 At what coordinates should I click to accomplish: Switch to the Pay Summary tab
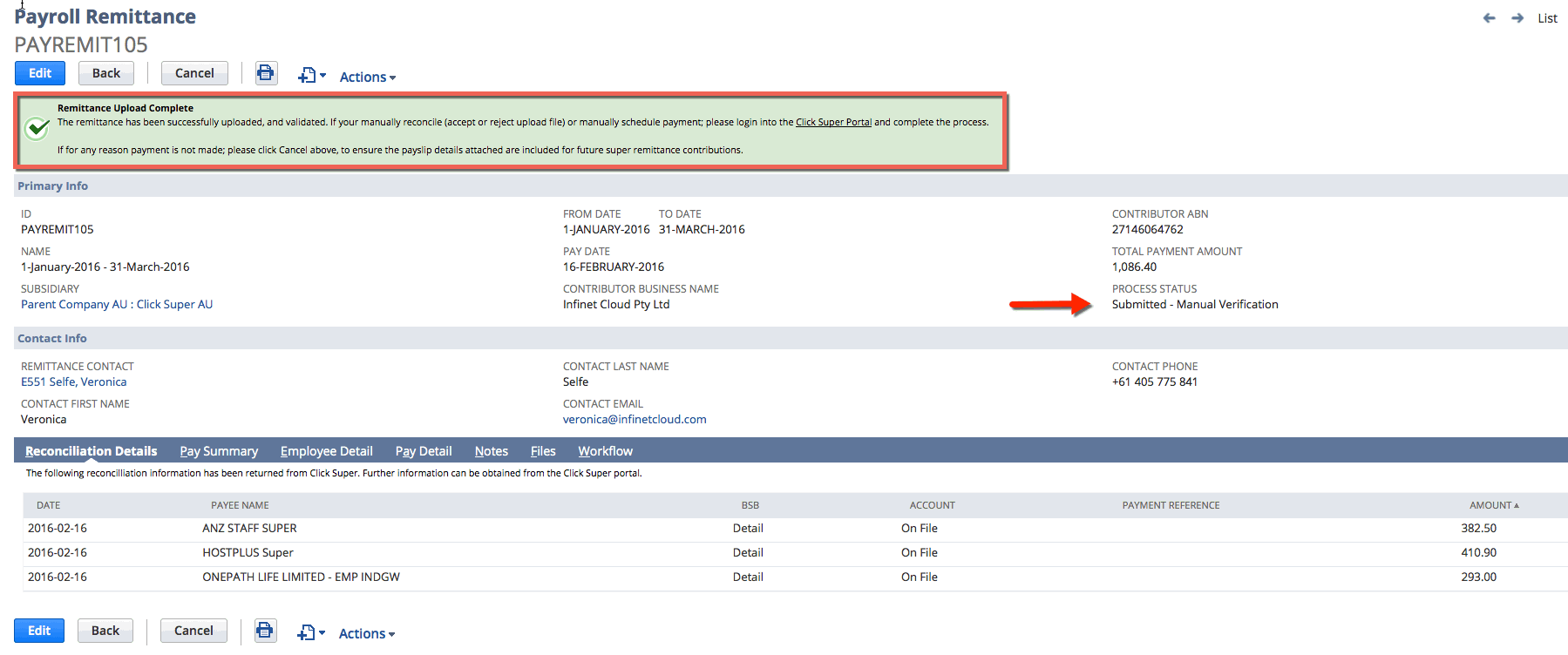[219, 451]
